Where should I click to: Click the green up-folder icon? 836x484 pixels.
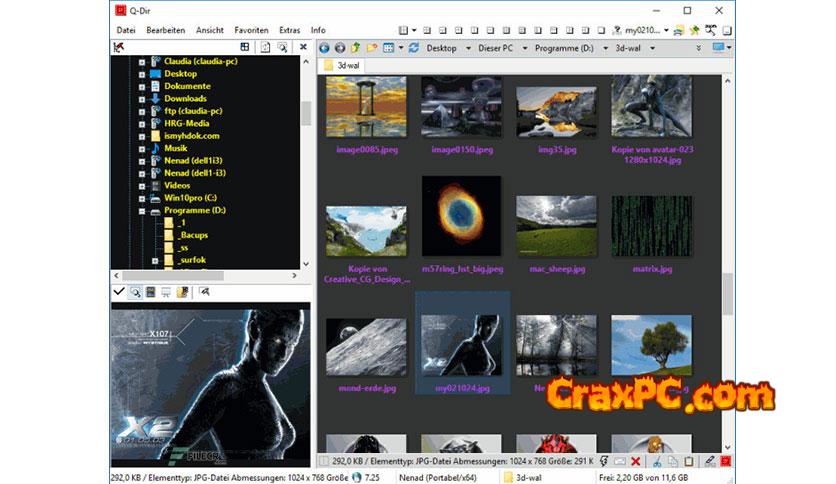[x=356, y=48]
